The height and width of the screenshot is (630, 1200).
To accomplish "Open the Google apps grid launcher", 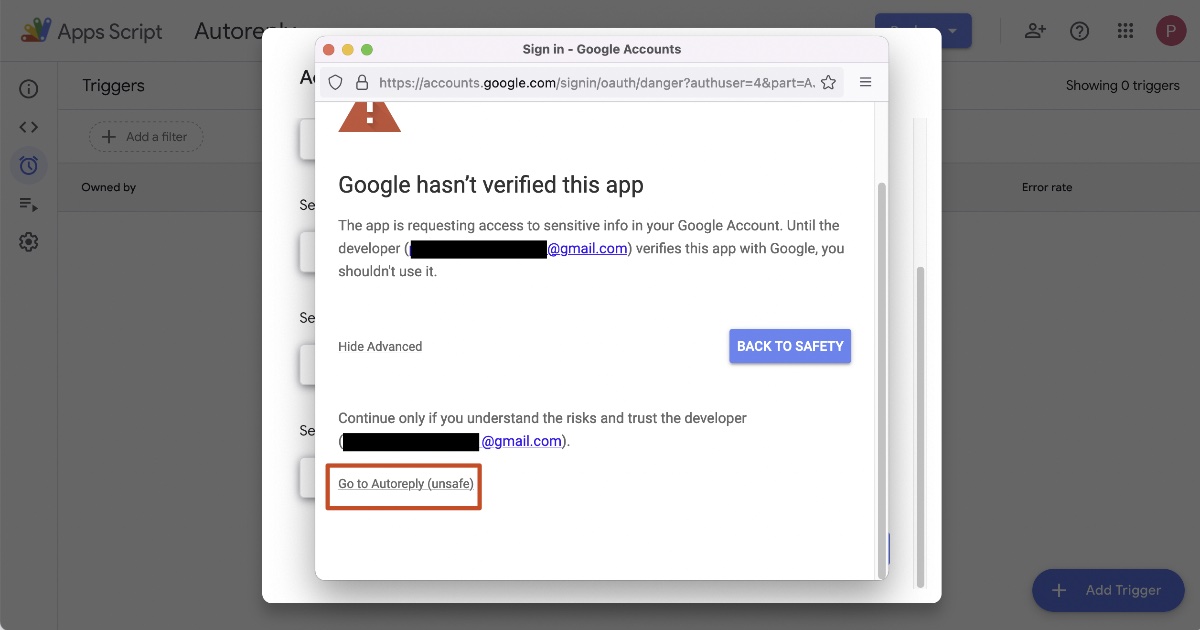I will pyautogui.click(x=1125, y=31).
